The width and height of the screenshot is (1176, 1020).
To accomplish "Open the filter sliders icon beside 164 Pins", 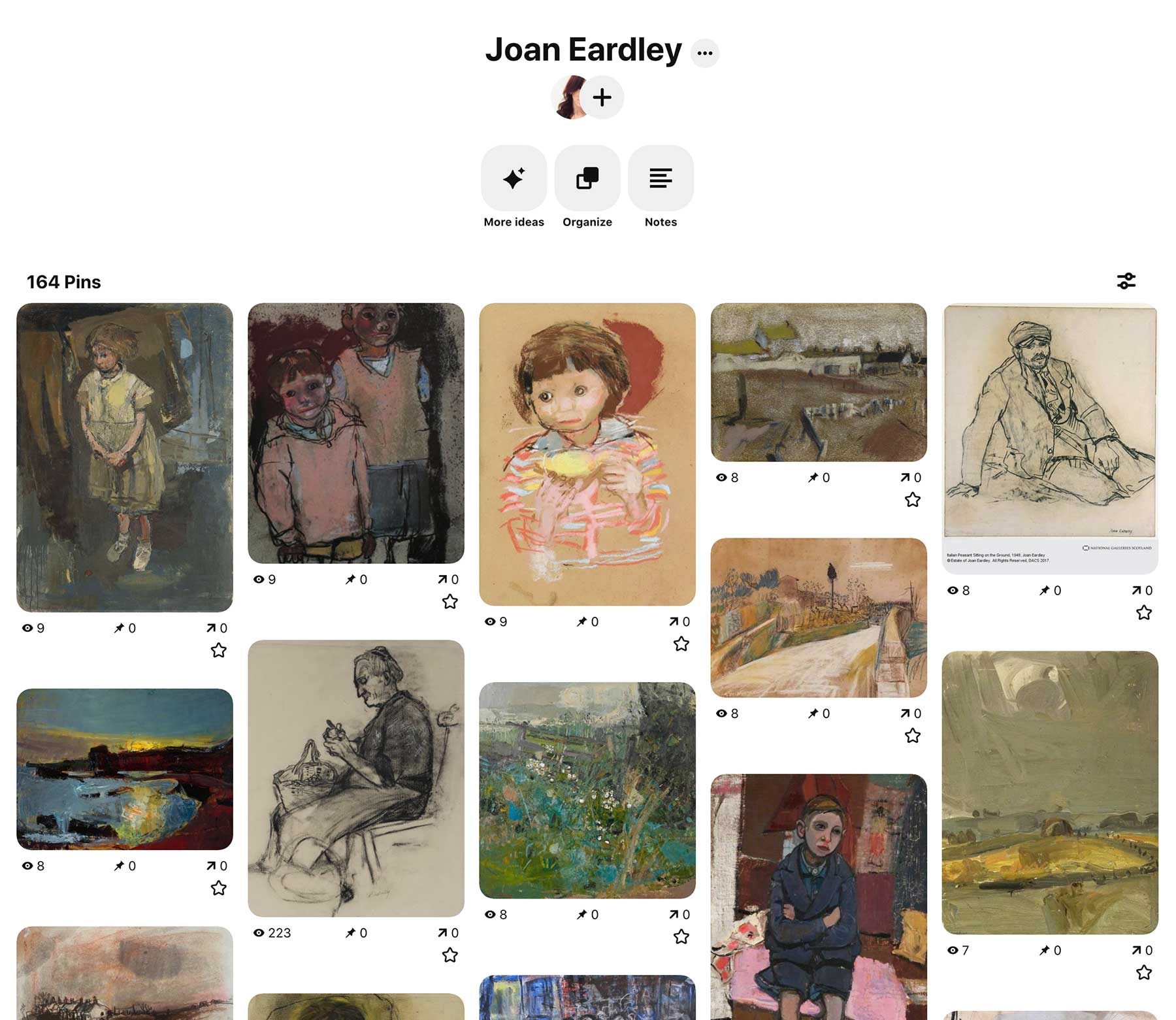I will click(1126, 281).
